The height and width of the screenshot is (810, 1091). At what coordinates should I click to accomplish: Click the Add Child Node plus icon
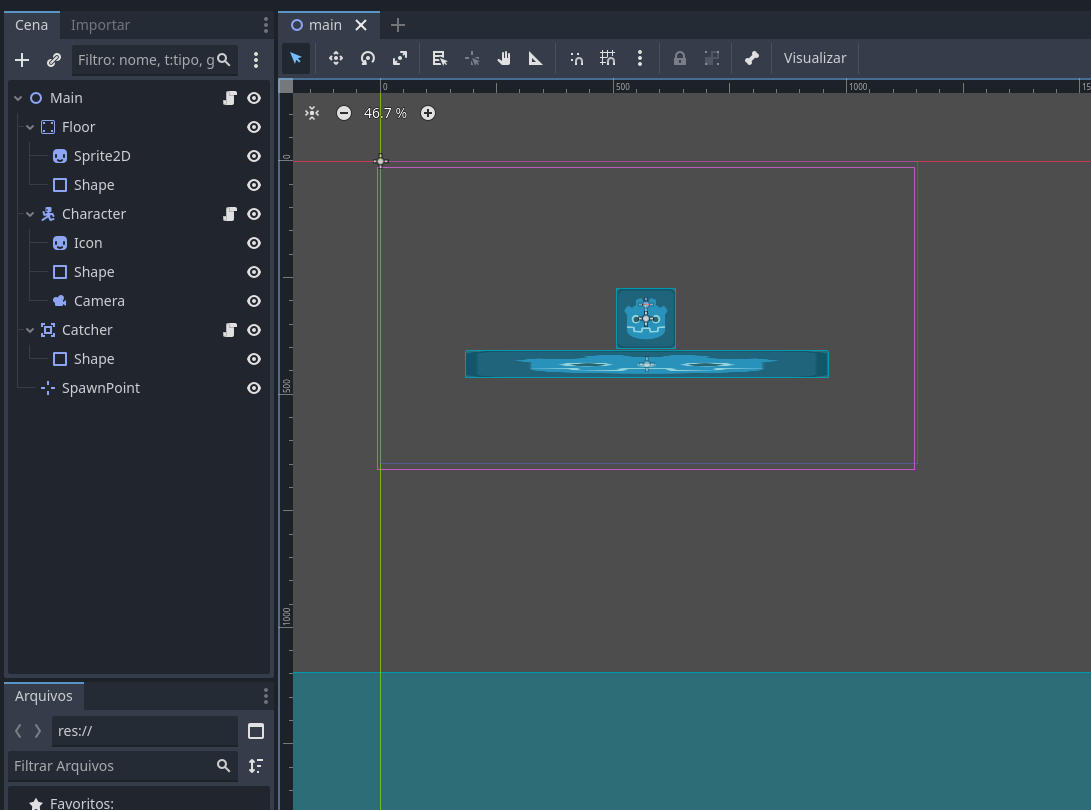tap(22, 60)
